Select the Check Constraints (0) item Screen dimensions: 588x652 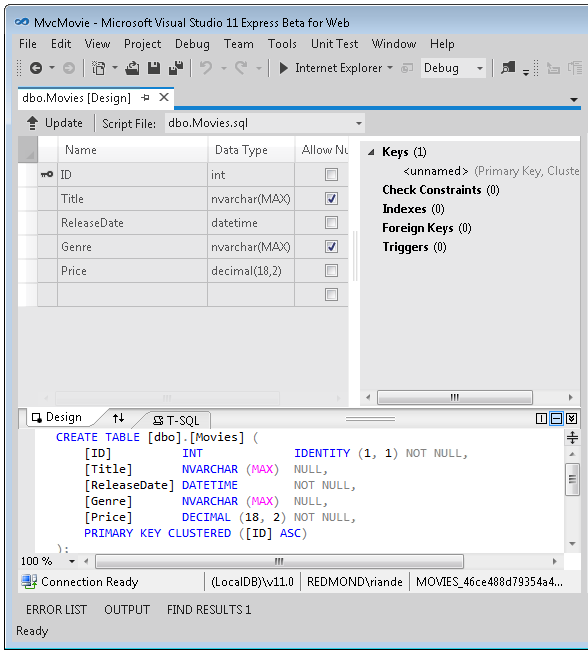tap(441, 190)
